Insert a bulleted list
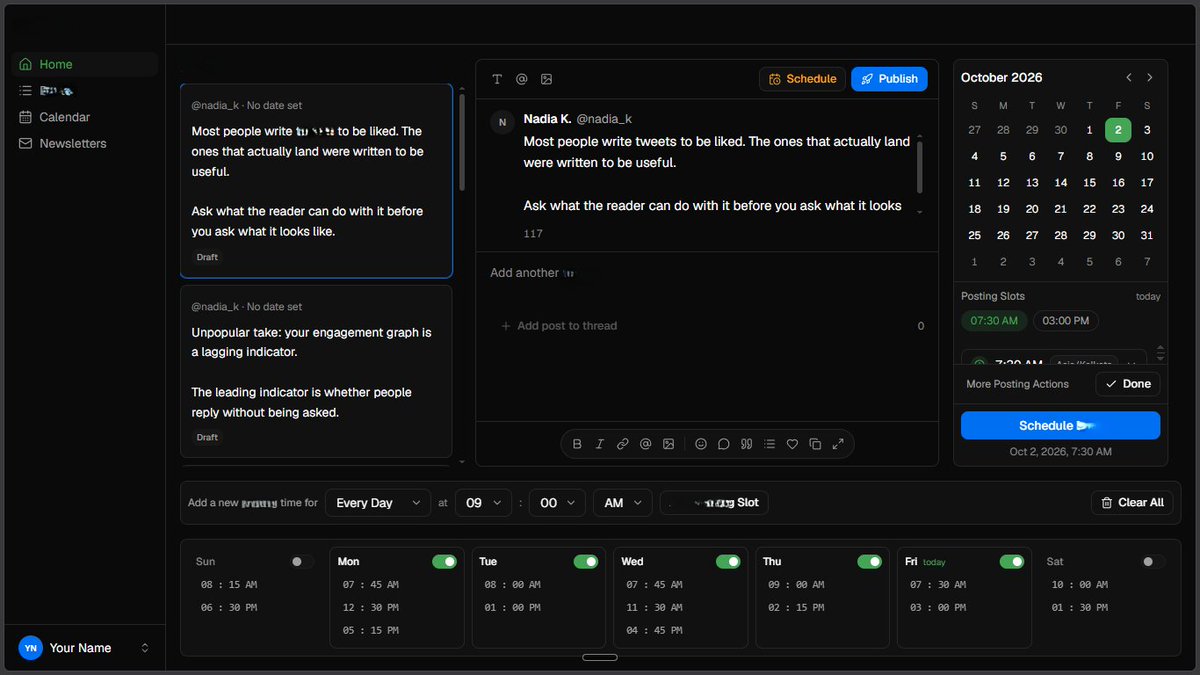 (769, 444)
